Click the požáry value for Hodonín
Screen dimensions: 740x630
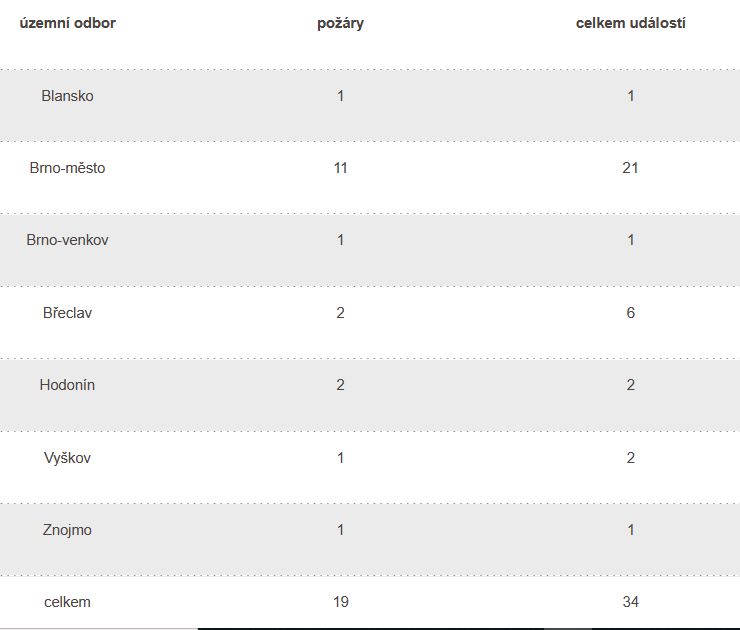point(340,385)
